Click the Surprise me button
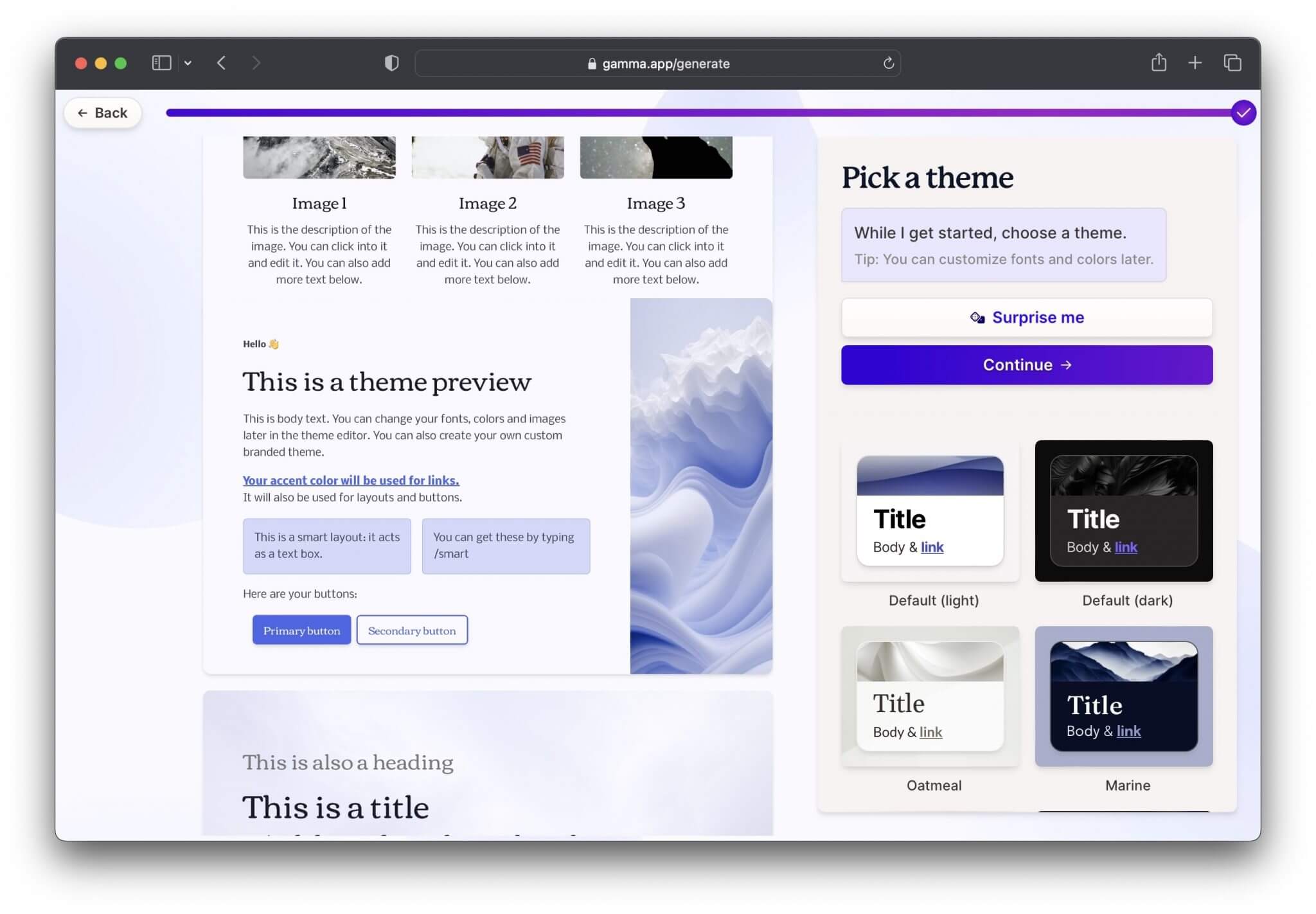 1026,317
